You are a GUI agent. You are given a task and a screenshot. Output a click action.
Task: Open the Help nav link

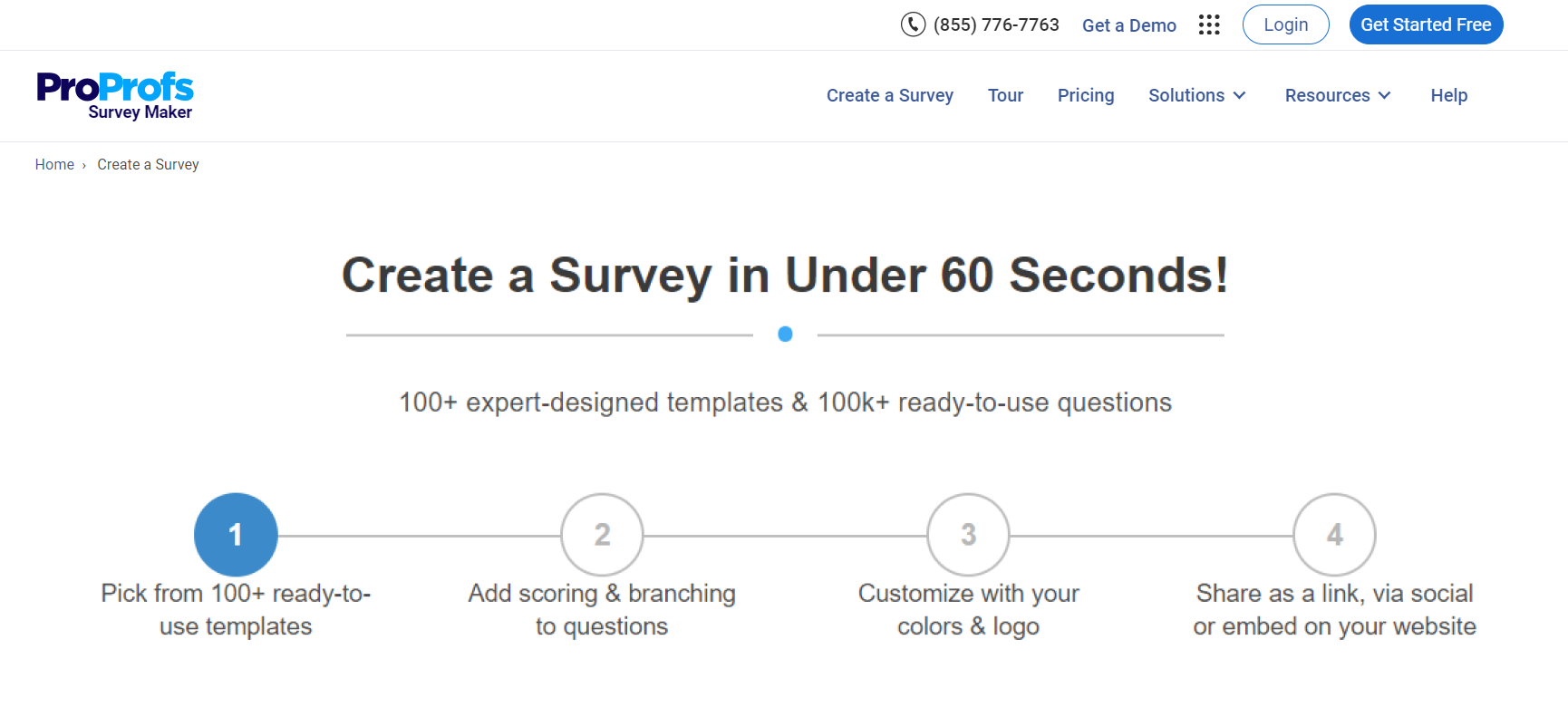[x=1448, y=95]
